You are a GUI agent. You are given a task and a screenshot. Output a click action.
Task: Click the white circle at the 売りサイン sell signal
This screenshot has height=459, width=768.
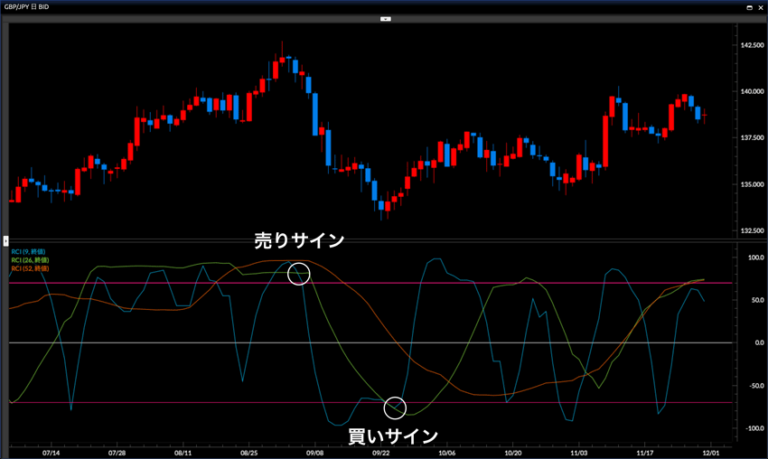[x=298, y=274]
